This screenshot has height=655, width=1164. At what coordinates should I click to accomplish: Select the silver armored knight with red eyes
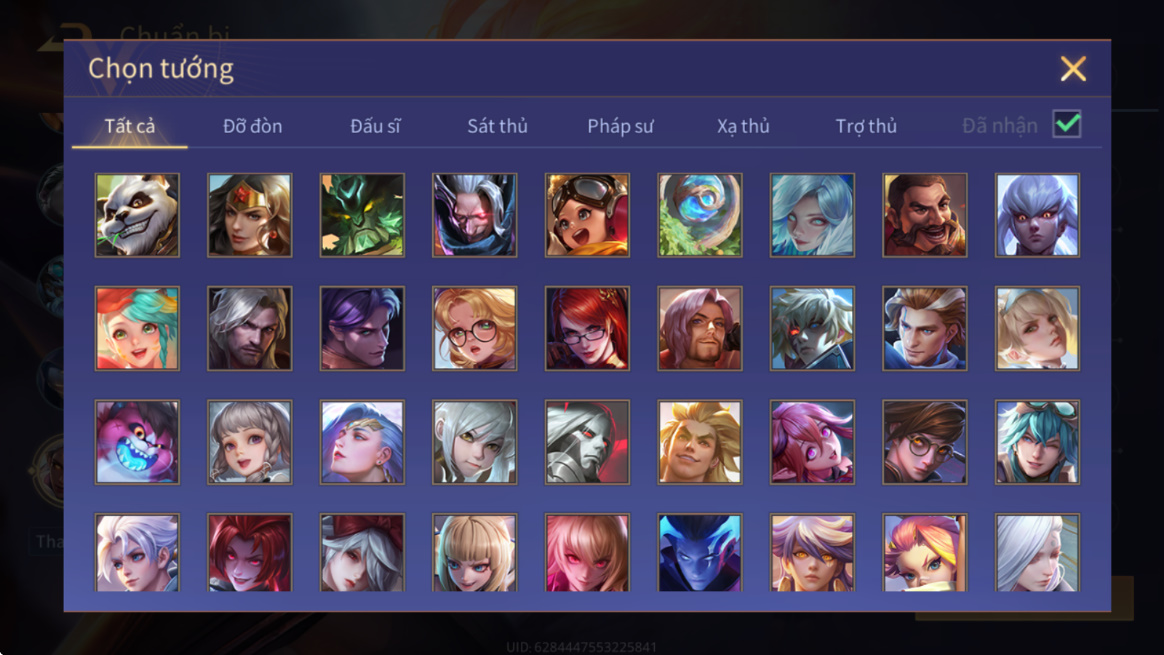tap(587, 443)
